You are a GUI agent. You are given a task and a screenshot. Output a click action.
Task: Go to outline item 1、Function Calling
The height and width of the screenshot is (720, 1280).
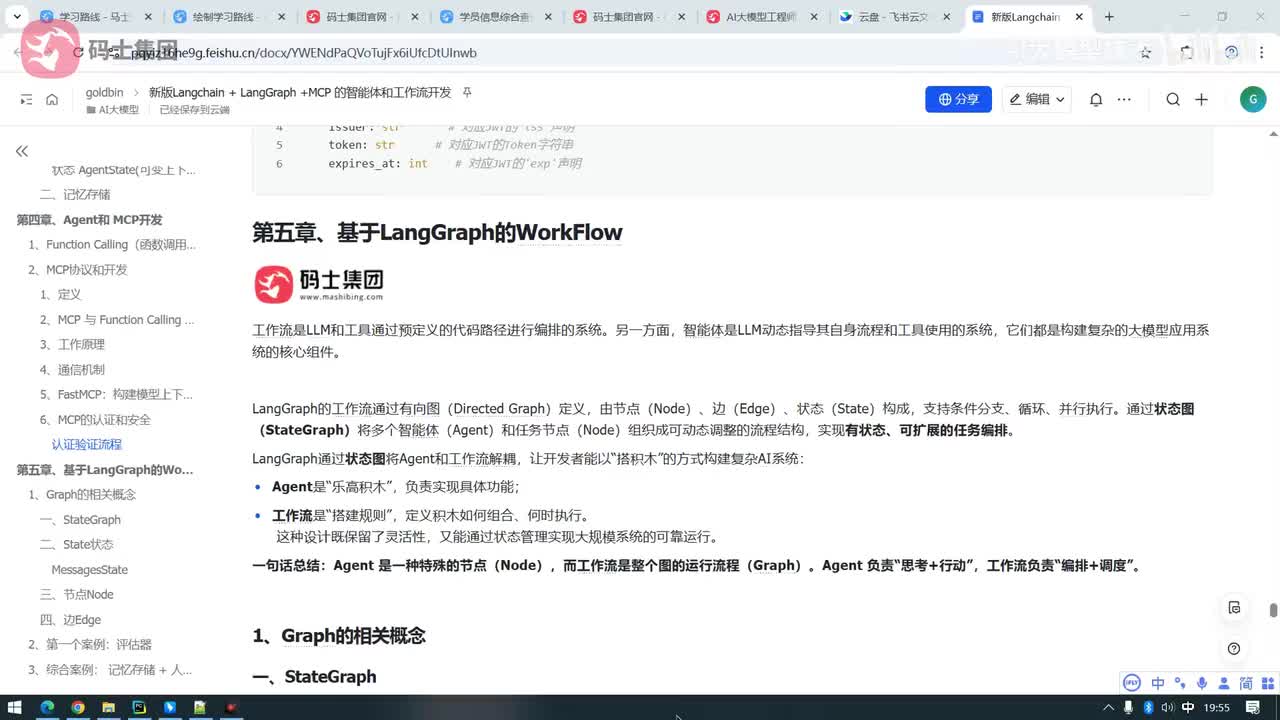[112, 245]
